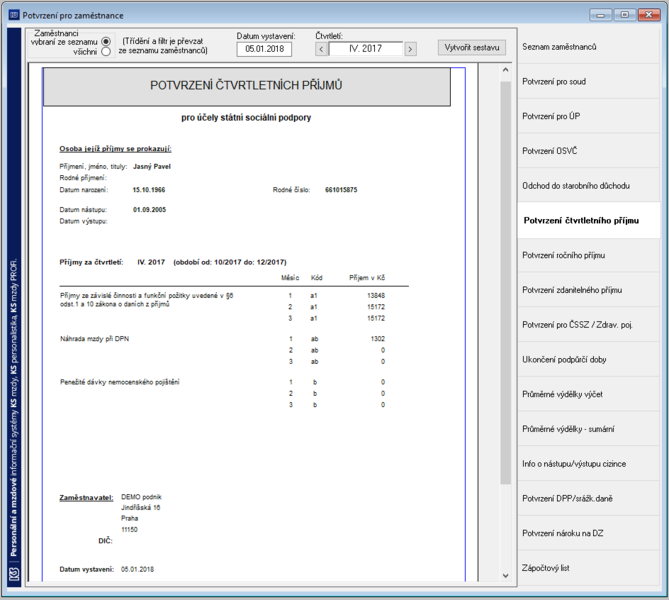Minimize the Potvrzení pro zaměstnance window

pos(601,15)
